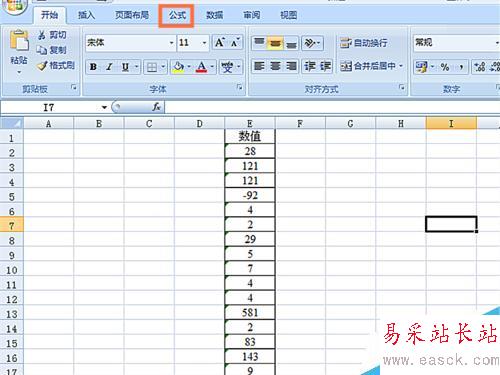Open the underline style dropdown arrow
Viewport: 500px width, 375px height.
pos(136,67)
